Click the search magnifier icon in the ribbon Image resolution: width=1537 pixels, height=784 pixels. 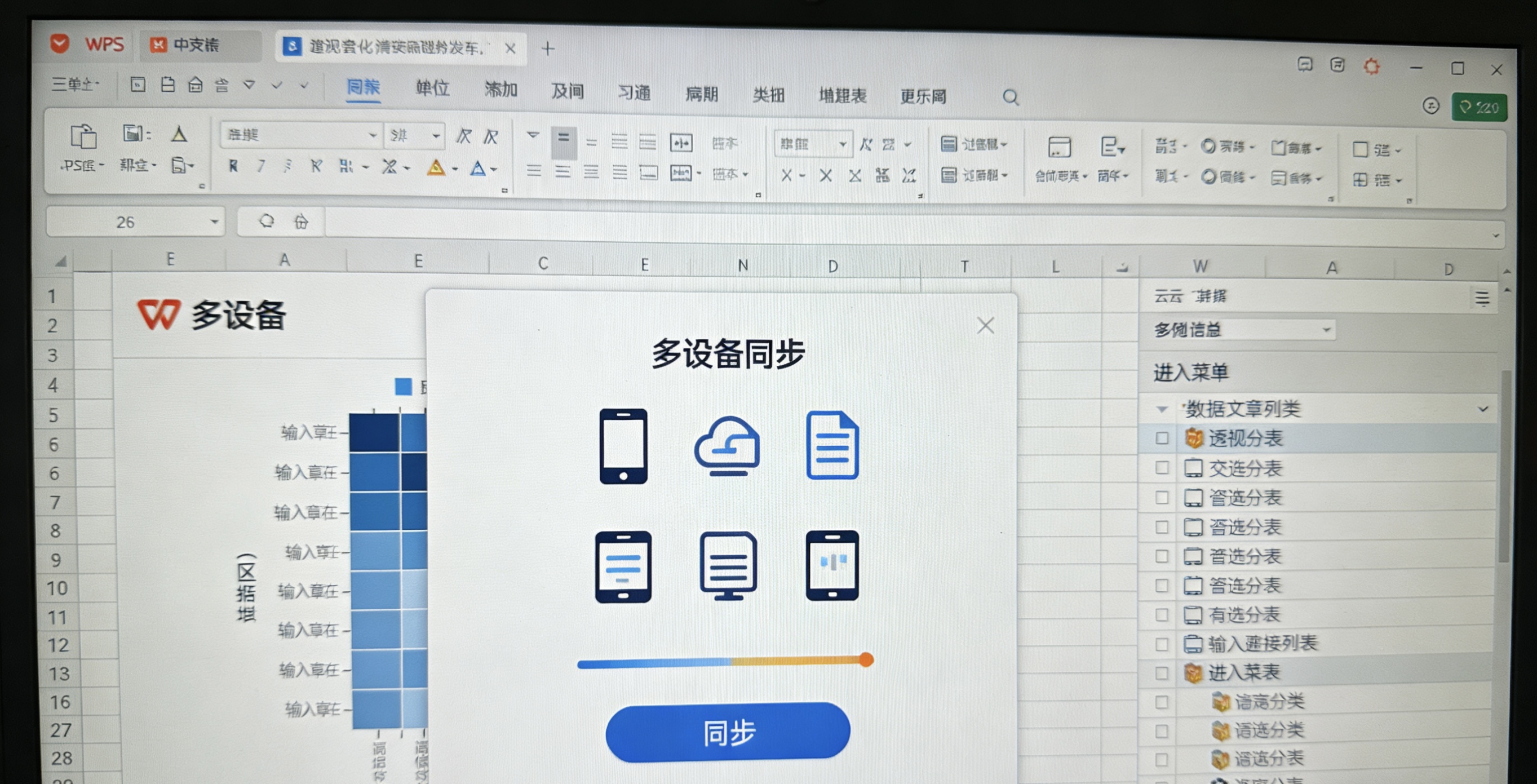click(1010, 96)
